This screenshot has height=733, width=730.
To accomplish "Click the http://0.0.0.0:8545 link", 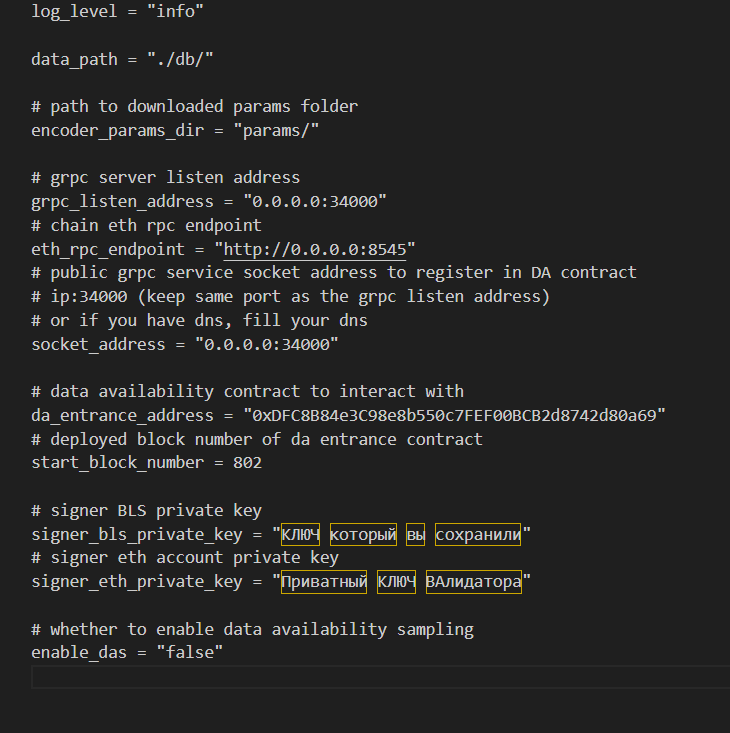I will click(x=315, y=250).
